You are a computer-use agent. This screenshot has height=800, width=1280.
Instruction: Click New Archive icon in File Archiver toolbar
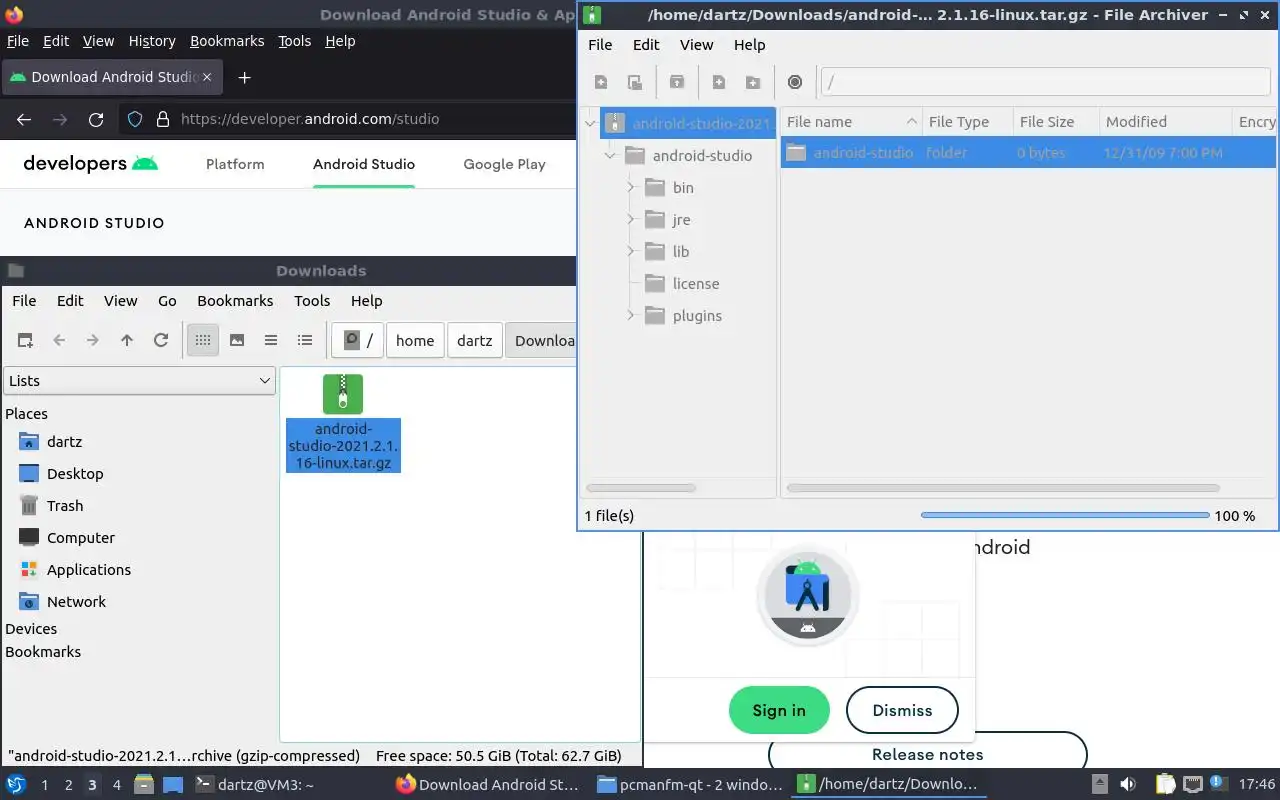pyautogui.click(x=601, y=82)
